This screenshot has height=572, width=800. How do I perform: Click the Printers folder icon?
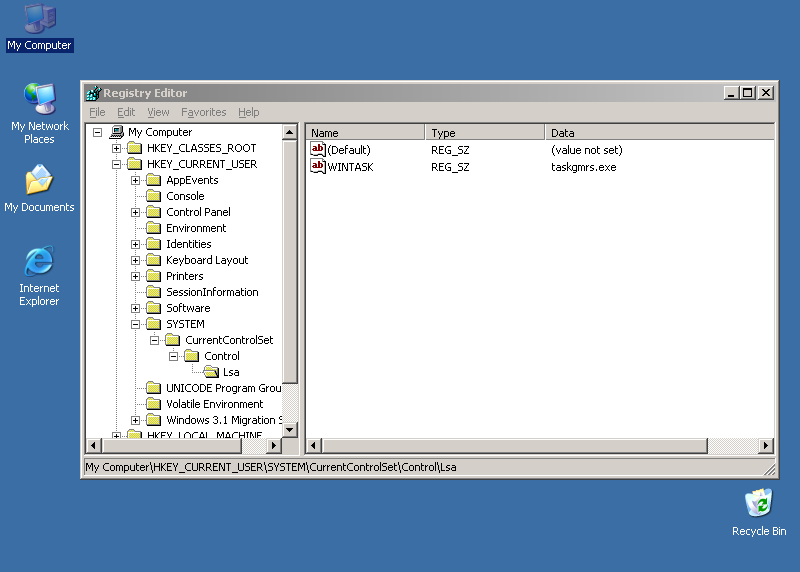click(x=154, y=276)
